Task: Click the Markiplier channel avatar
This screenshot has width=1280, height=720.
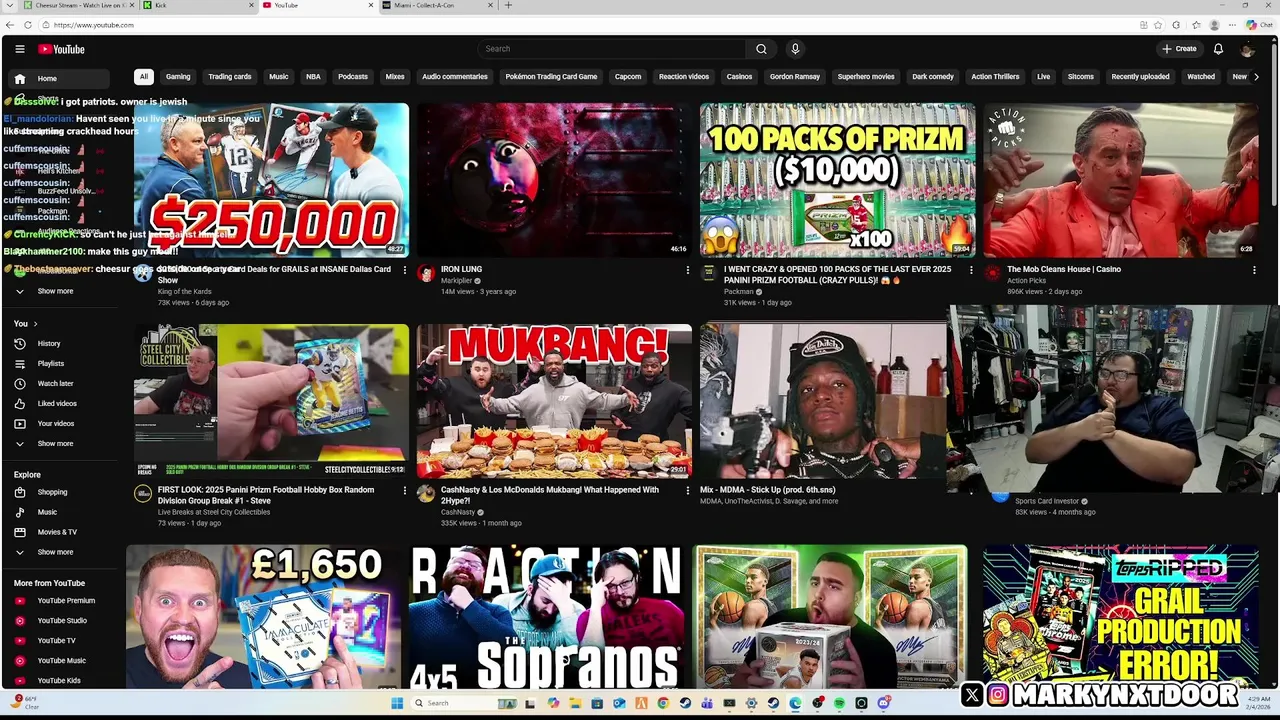Action: point(426,273)
